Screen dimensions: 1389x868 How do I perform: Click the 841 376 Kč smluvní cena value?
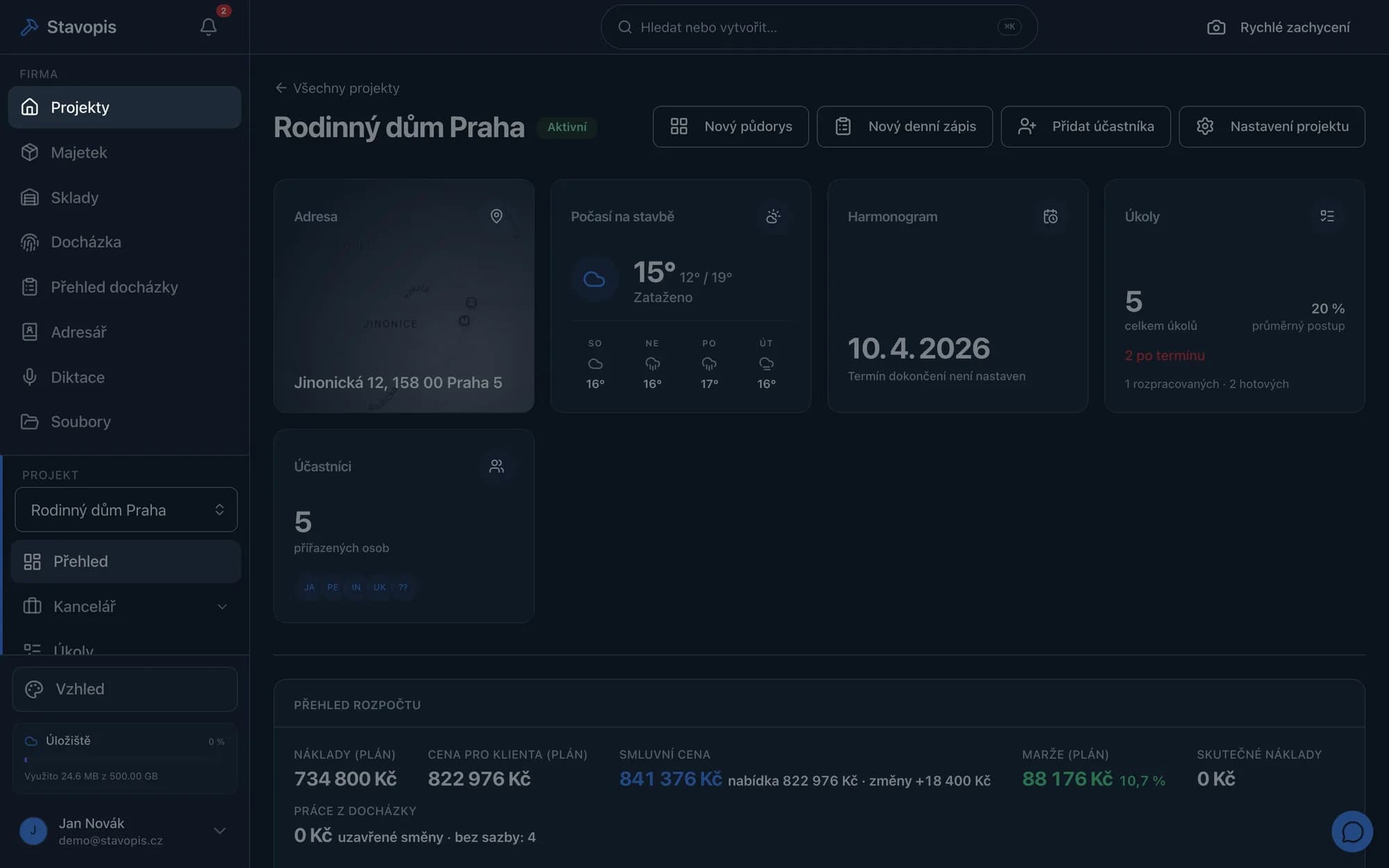[670, 779]
